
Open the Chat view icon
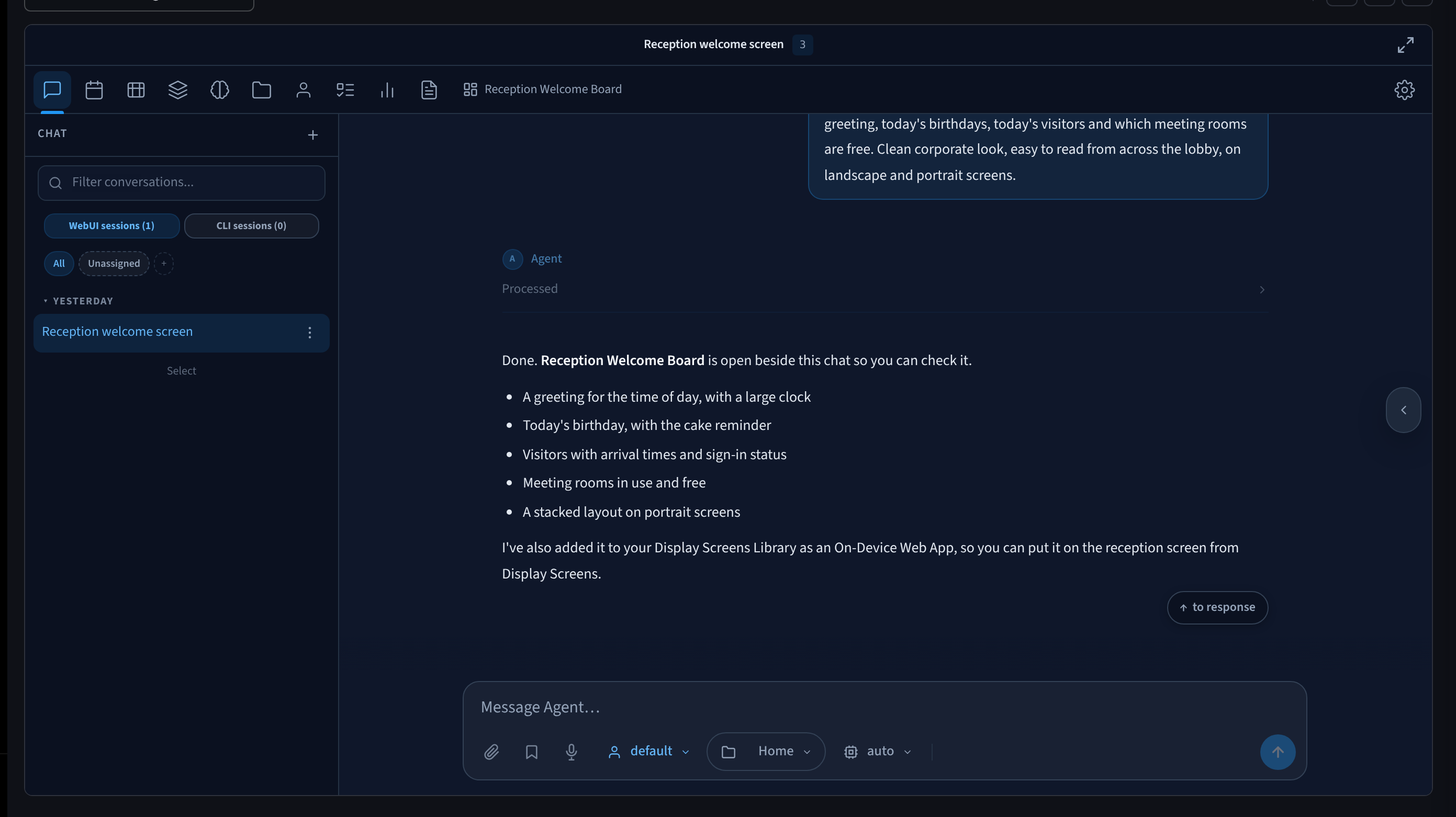point(52,89)
